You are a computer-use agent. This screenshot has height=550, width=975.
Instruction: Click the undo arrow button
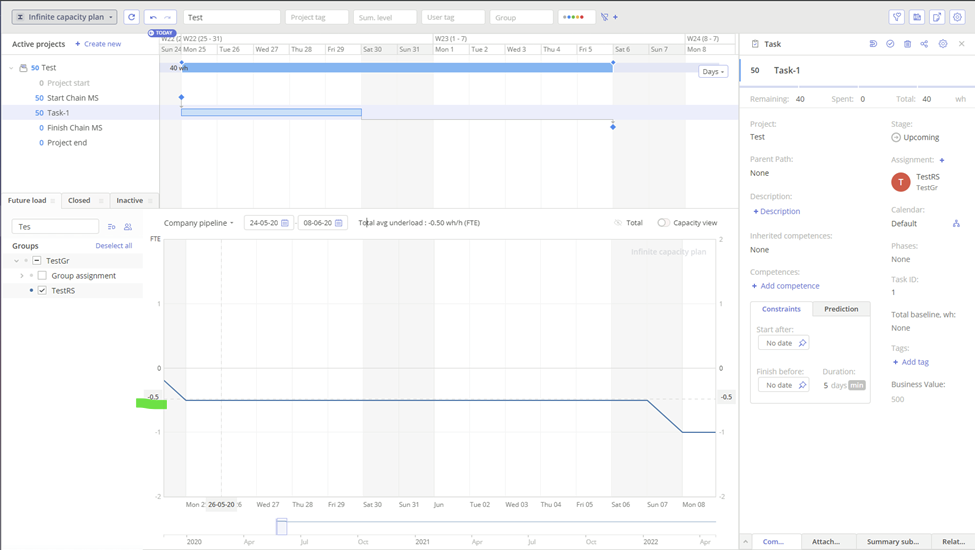[x=153, y=17]
